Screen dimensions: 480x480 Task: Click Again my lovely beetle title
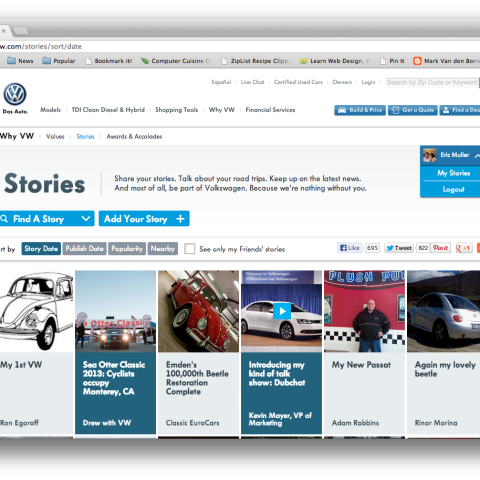pyautogui.click(x=445, y=369)
